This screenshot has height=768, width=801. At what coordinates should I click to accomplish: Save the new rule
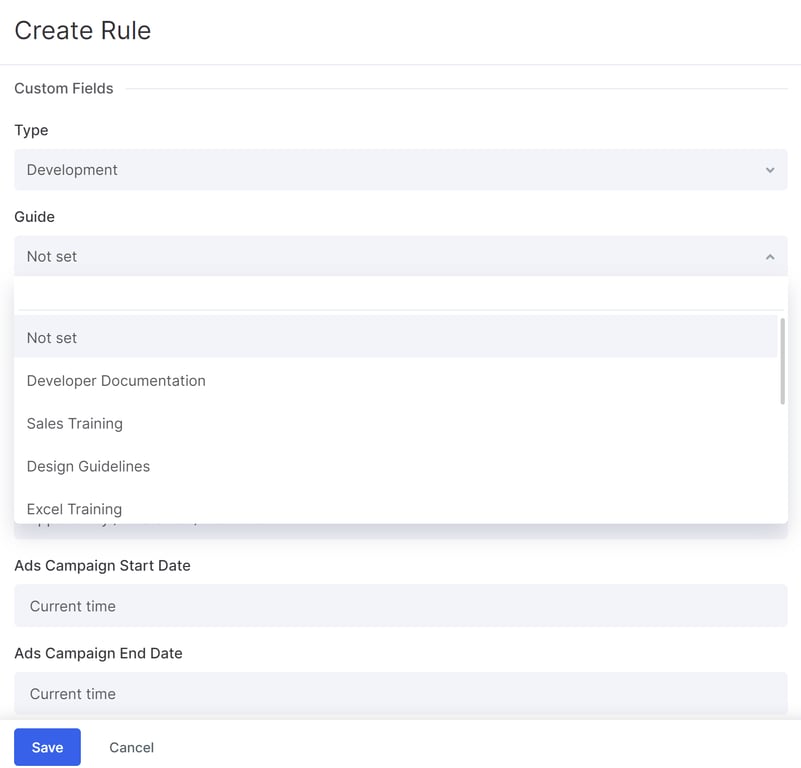(x=47, y=747)
